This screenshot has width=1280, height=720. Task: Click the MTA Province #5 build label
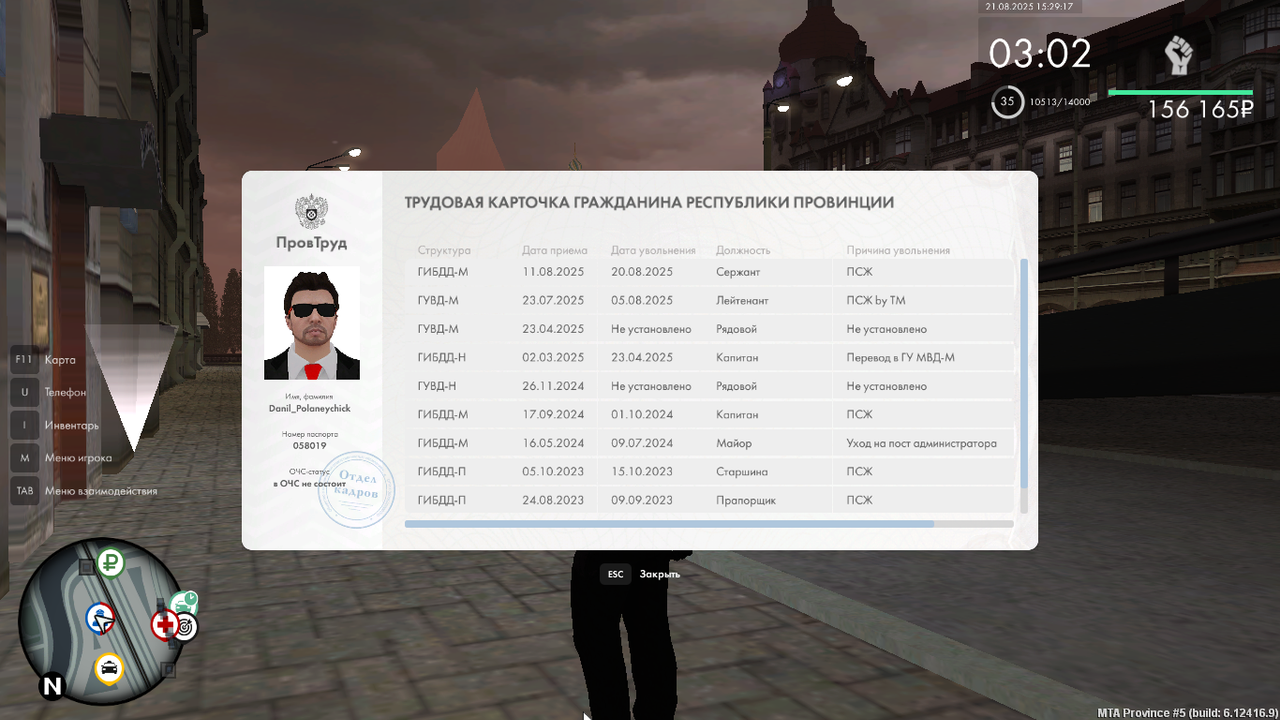click(x=1187, y=713)
